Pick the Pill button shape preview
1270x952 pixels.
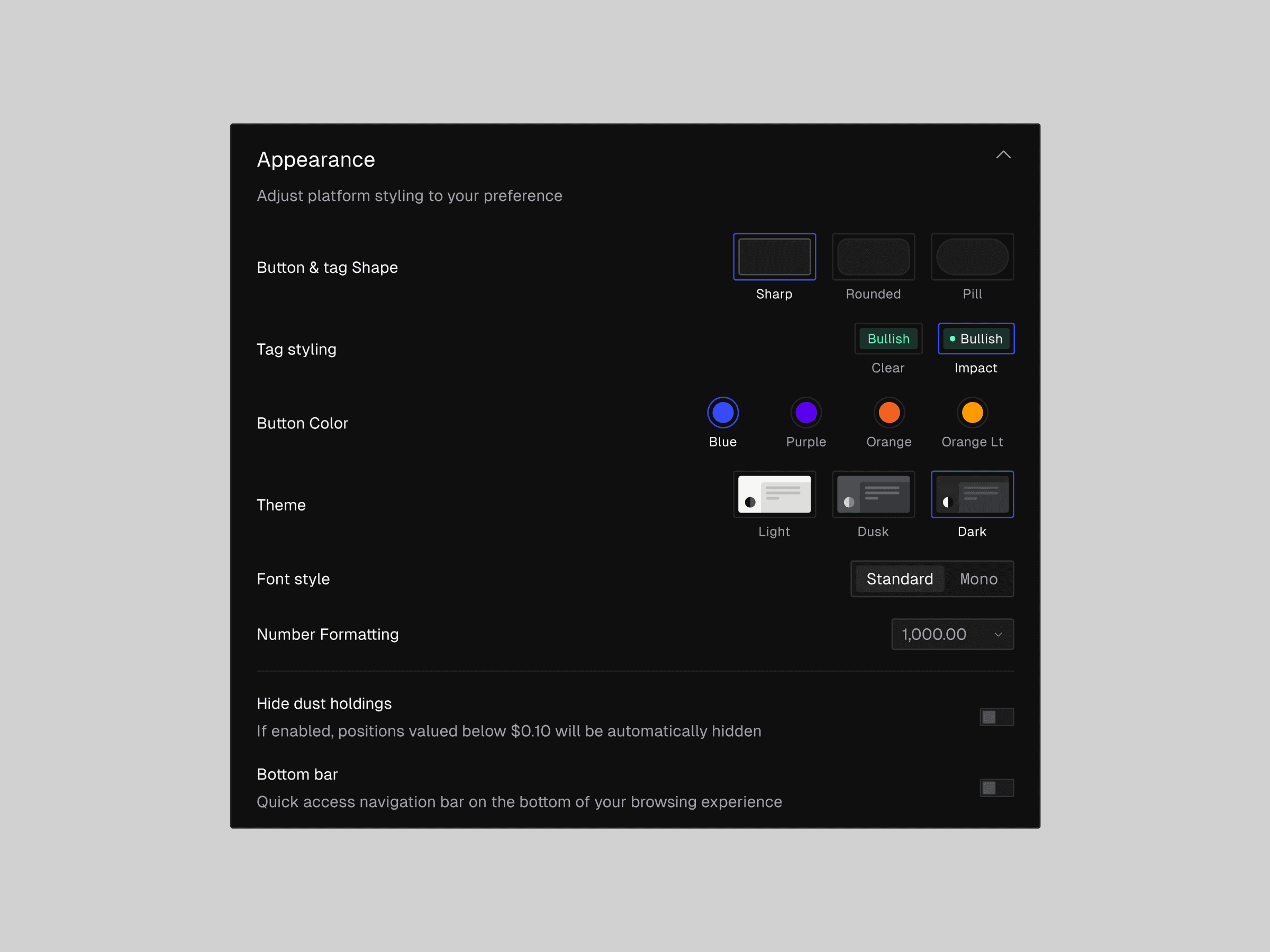(972, 257)
